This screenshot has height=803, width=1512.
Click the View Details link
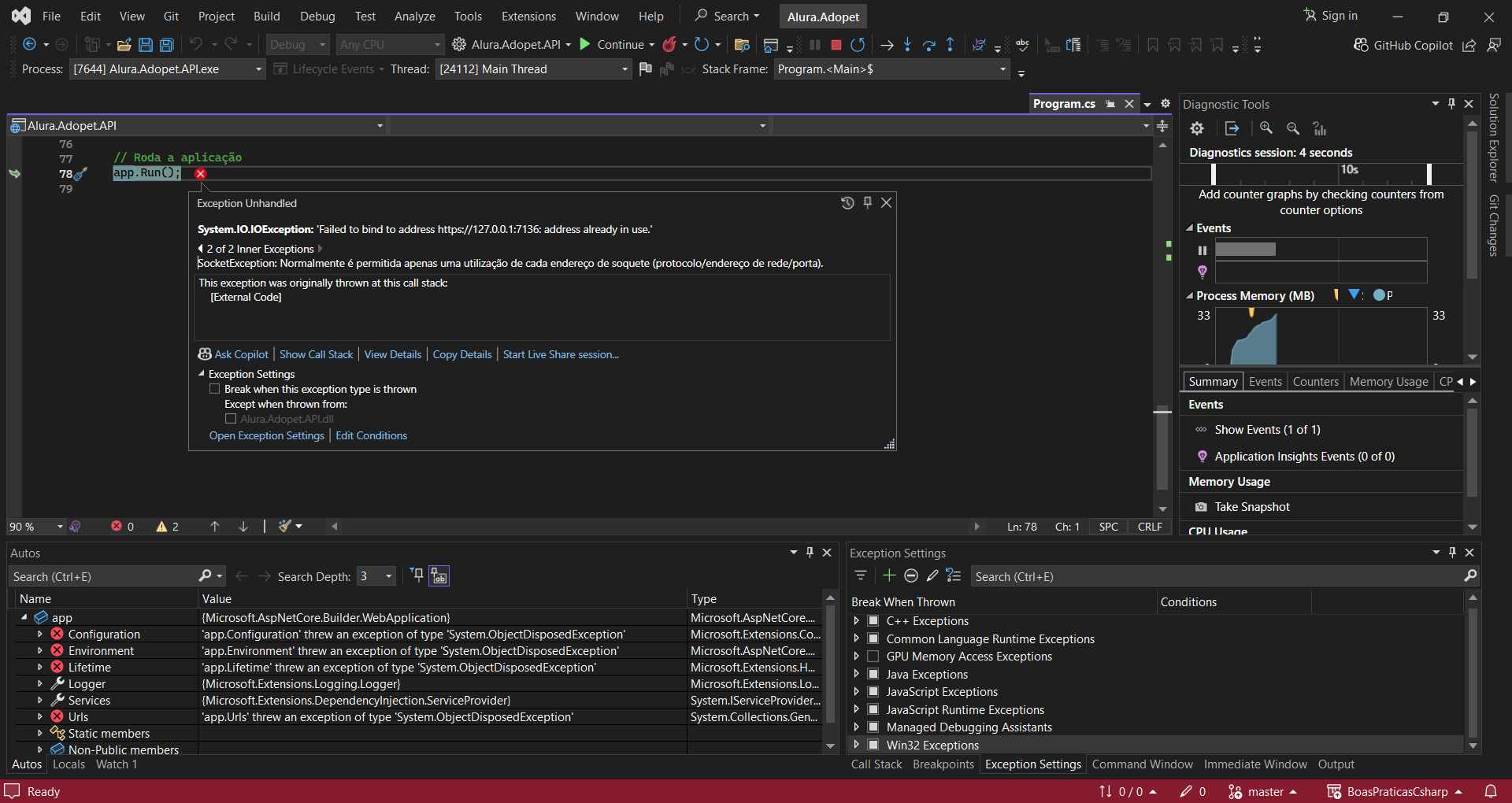pyautogui.click(x=393, y=354)
